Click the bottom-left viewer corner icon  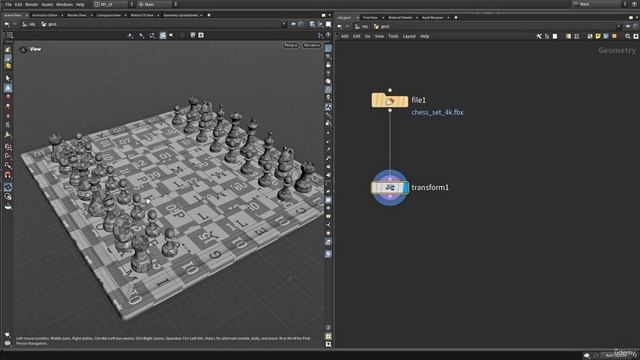point(7,343)
